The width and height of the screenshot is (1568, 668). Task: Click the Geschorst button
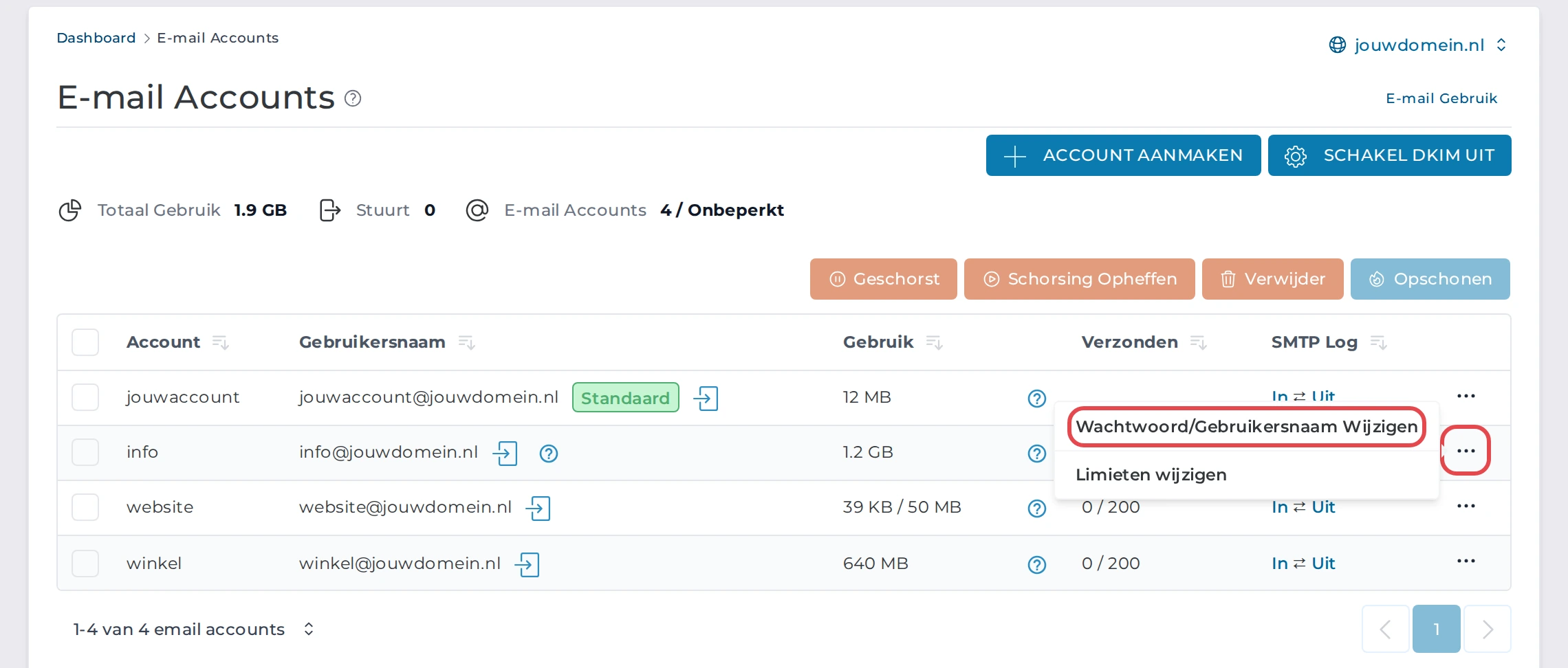point(884,279)
